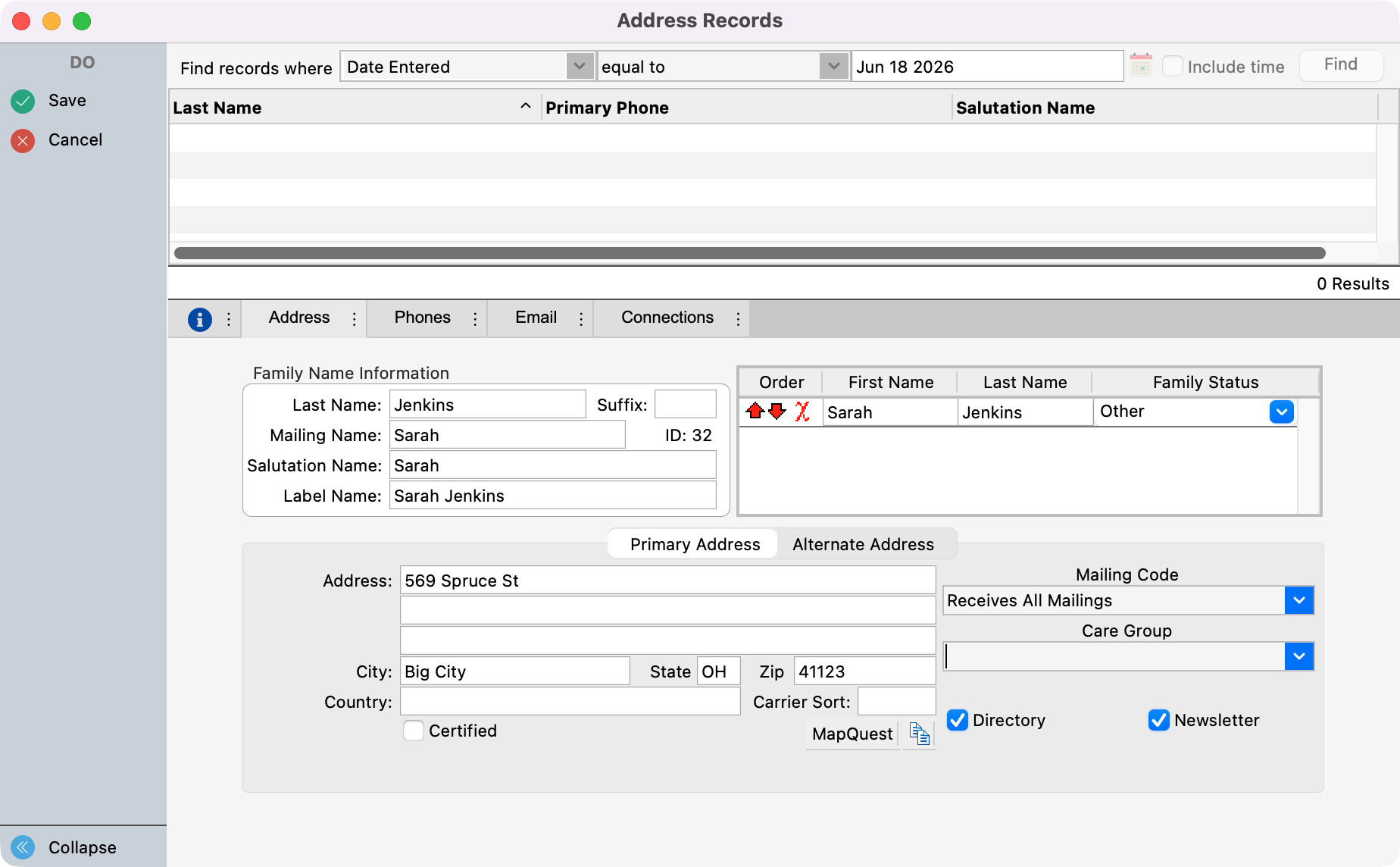Image resolution: width=1400 pixels, height=867 pixels.
Task: Open the Date Entered field dropdown
Action: (x=580, y=66)
